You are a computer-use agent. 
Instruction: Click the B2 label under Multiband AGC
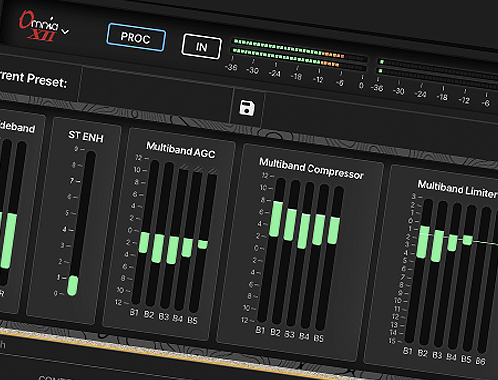tap(149, 315)
